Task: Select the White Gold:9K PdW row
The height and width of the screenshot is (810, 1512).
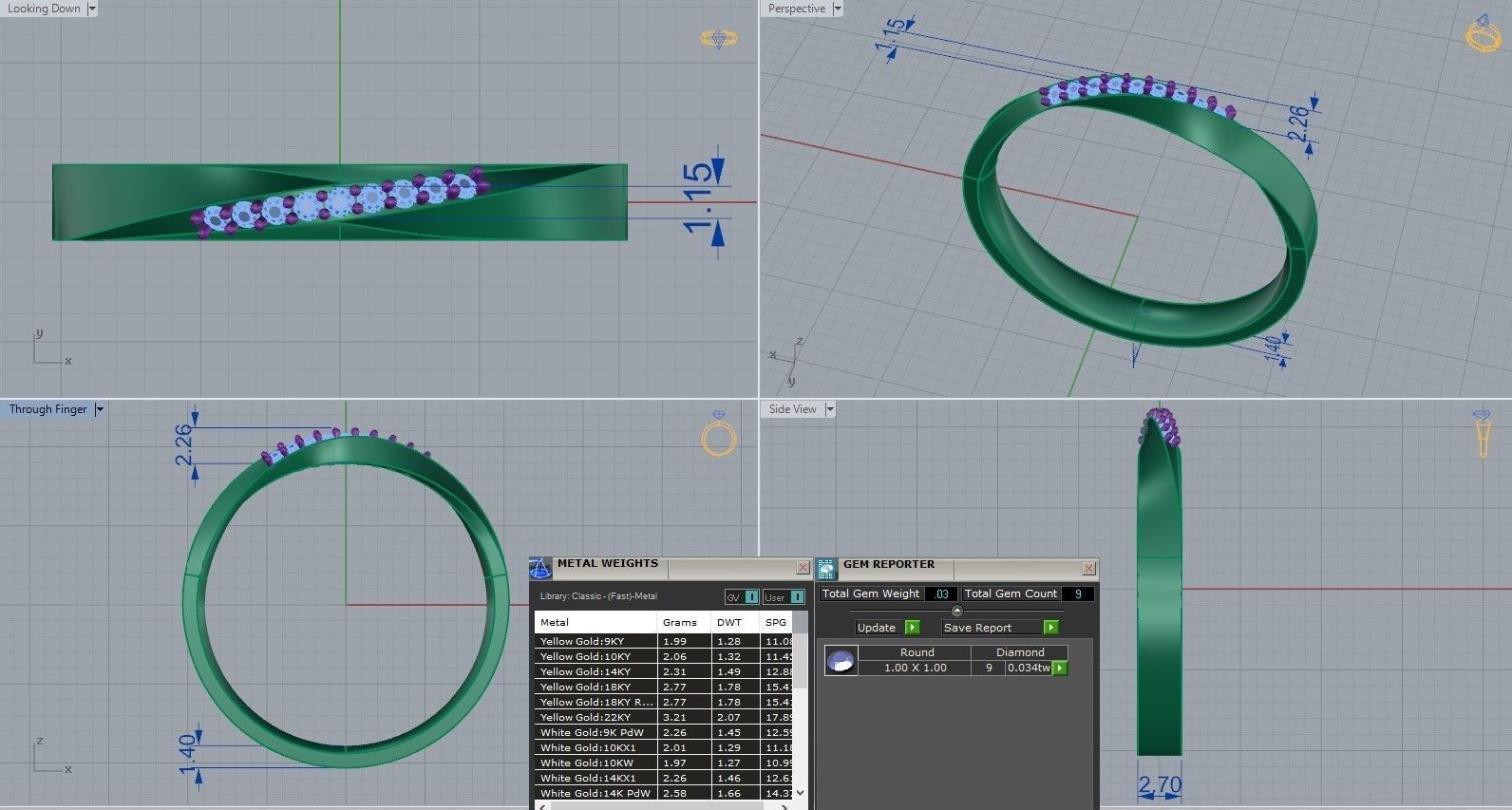Action: (664, 732)
